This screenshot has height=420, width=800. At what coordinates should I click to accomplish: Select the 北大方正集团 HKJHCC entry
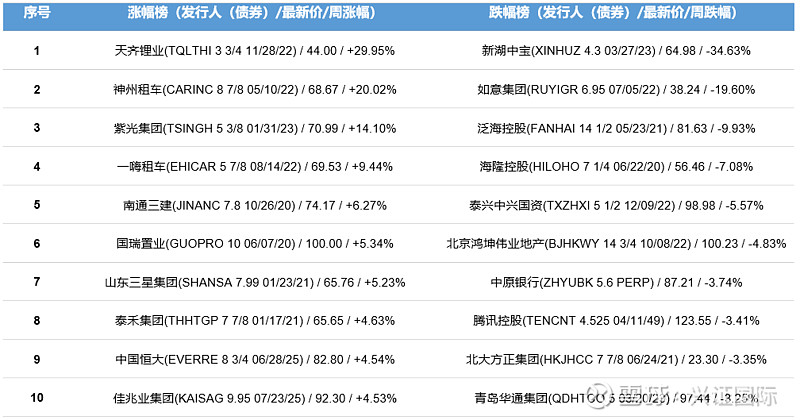click(x=616, y=360)
